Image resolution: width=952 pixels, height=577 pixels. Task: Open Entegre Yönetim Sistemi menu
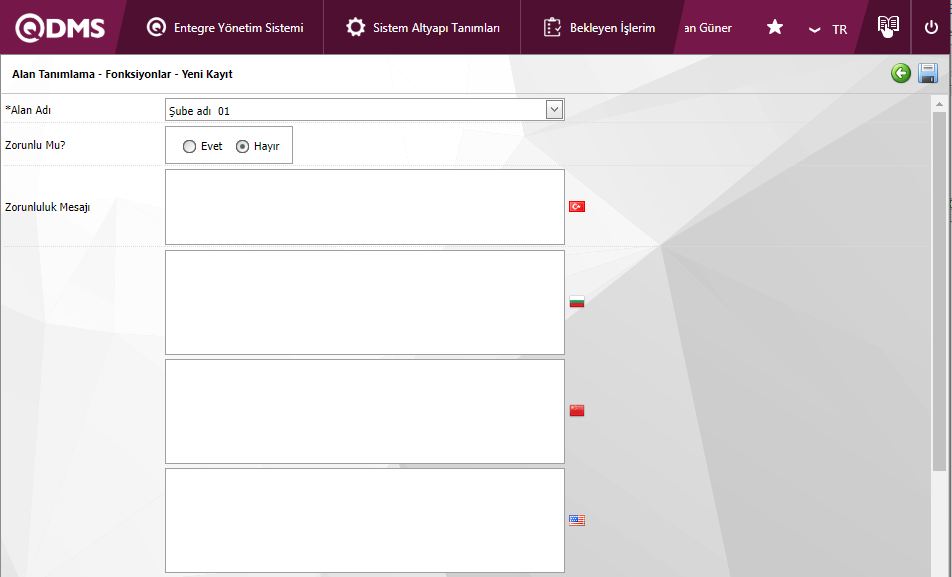225,28
